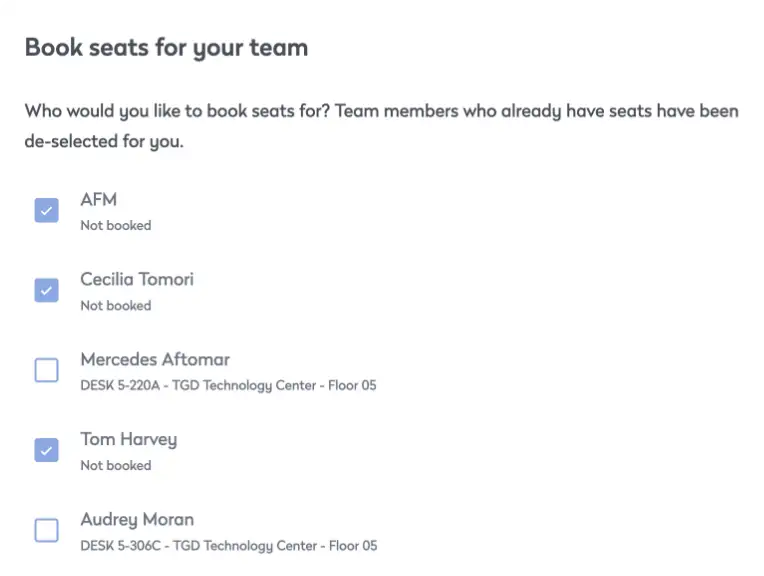This screenshot has height=576, width=764.
Task: Click the "de-selected for you" description line
Action: pos(104,141)
